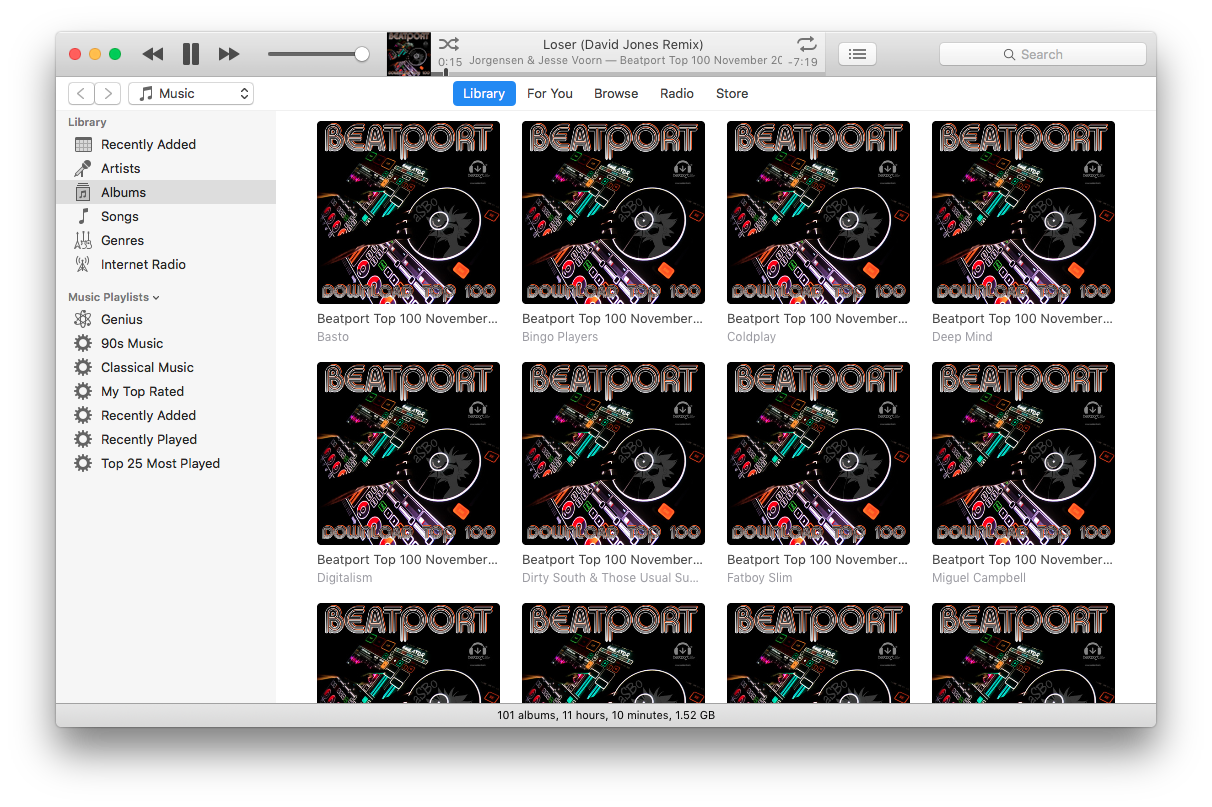This screenshot has height=807, width=1212.
Task: Open the Digitalism album cover
Action: click(x=408, y=453)
